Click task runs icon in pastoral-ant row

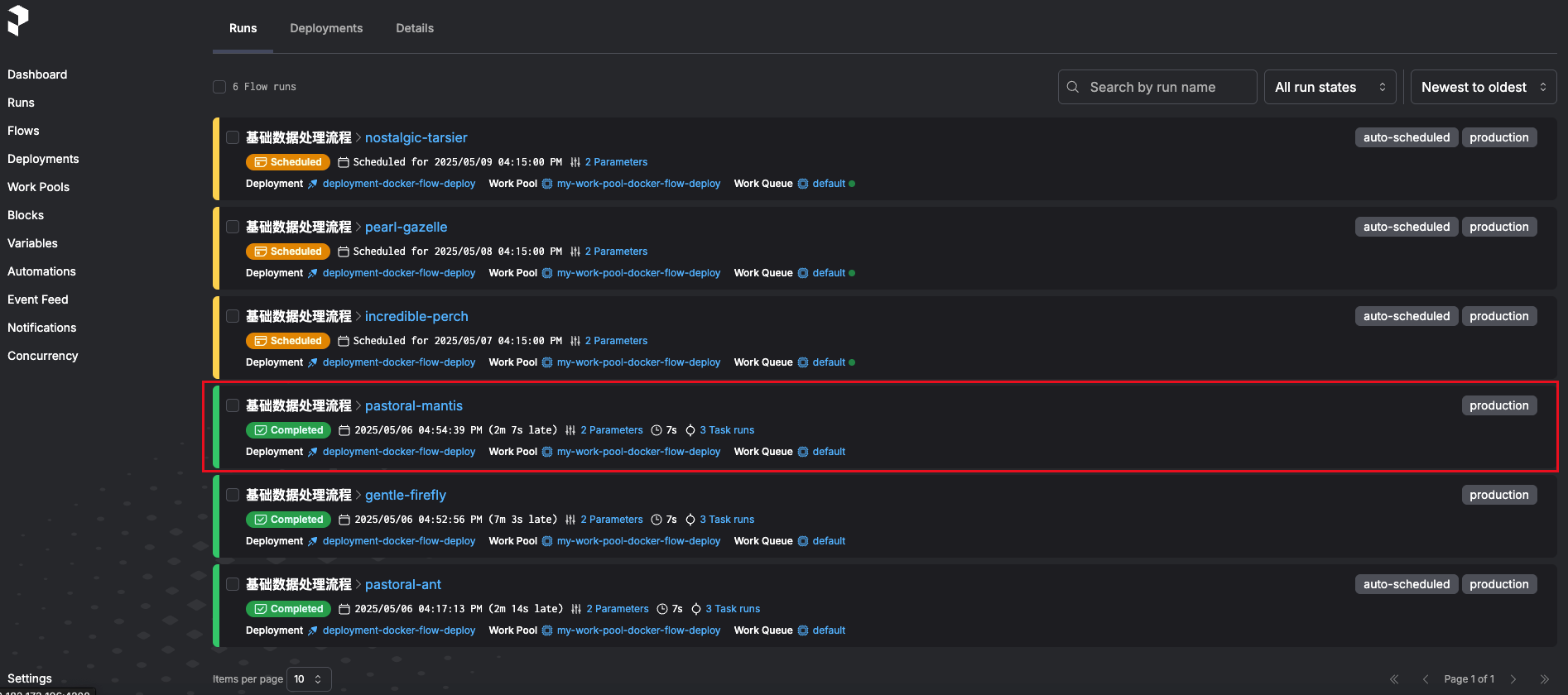696,609
